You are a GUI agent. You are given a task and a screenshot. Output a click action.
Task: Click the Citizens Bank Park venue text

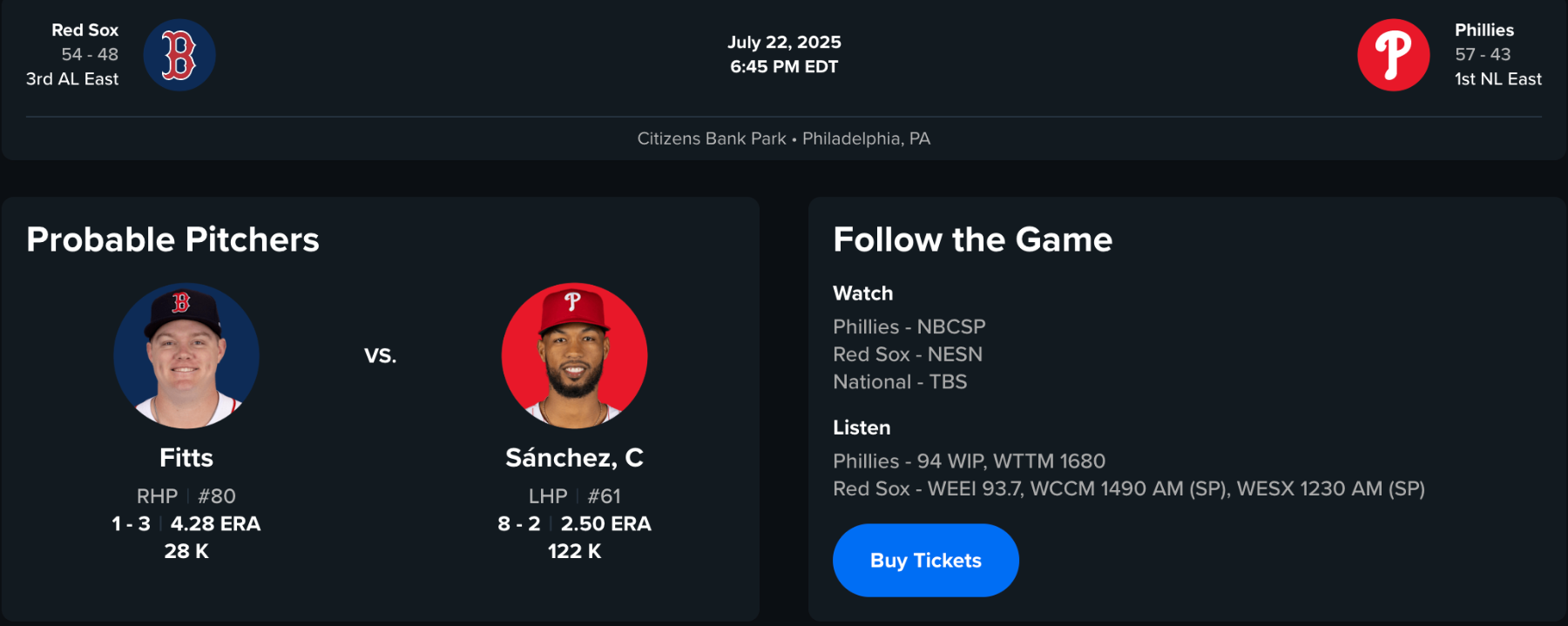[x=711, y=138]
